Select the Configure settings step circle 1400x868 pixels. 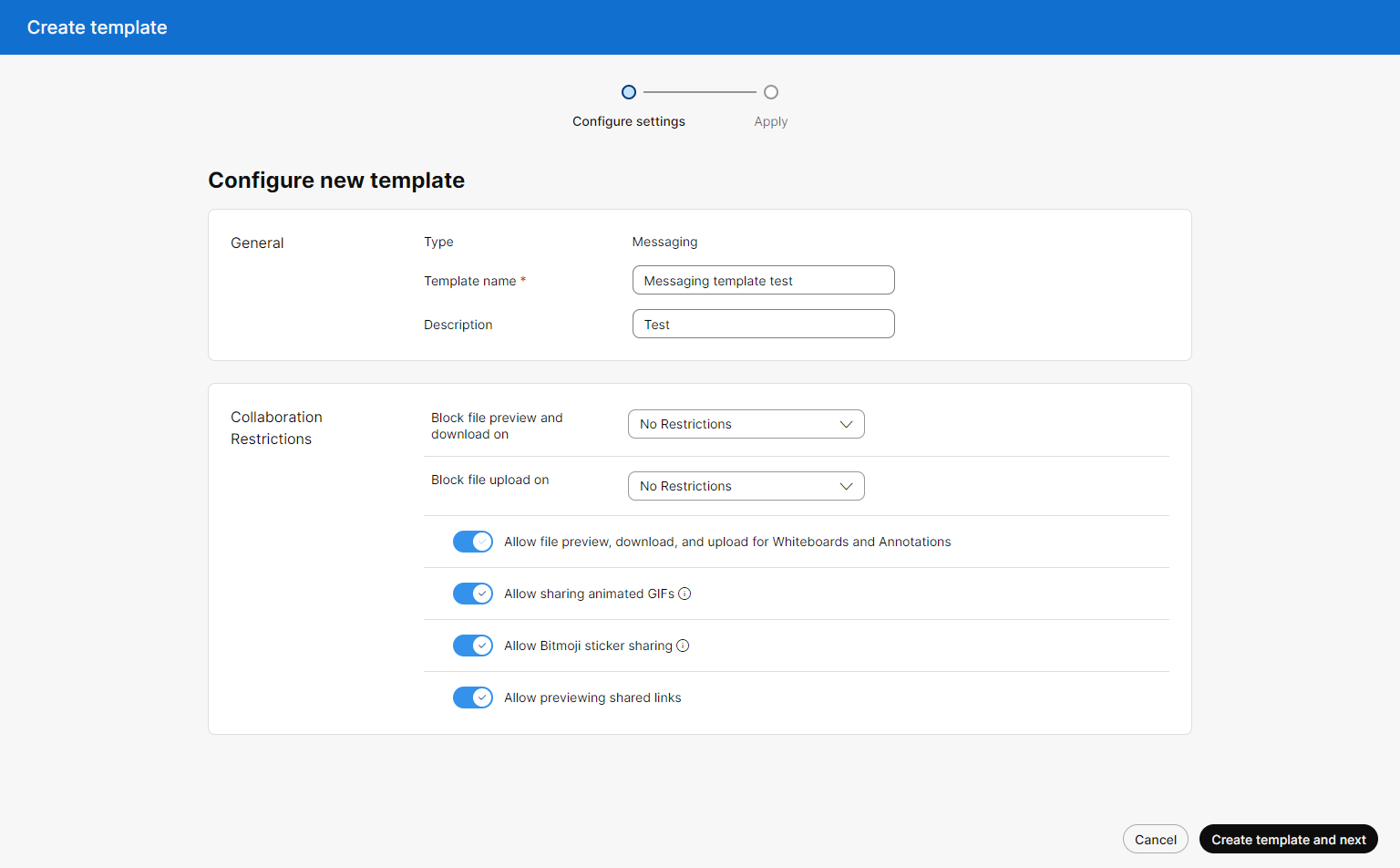[x=629, y=92]
